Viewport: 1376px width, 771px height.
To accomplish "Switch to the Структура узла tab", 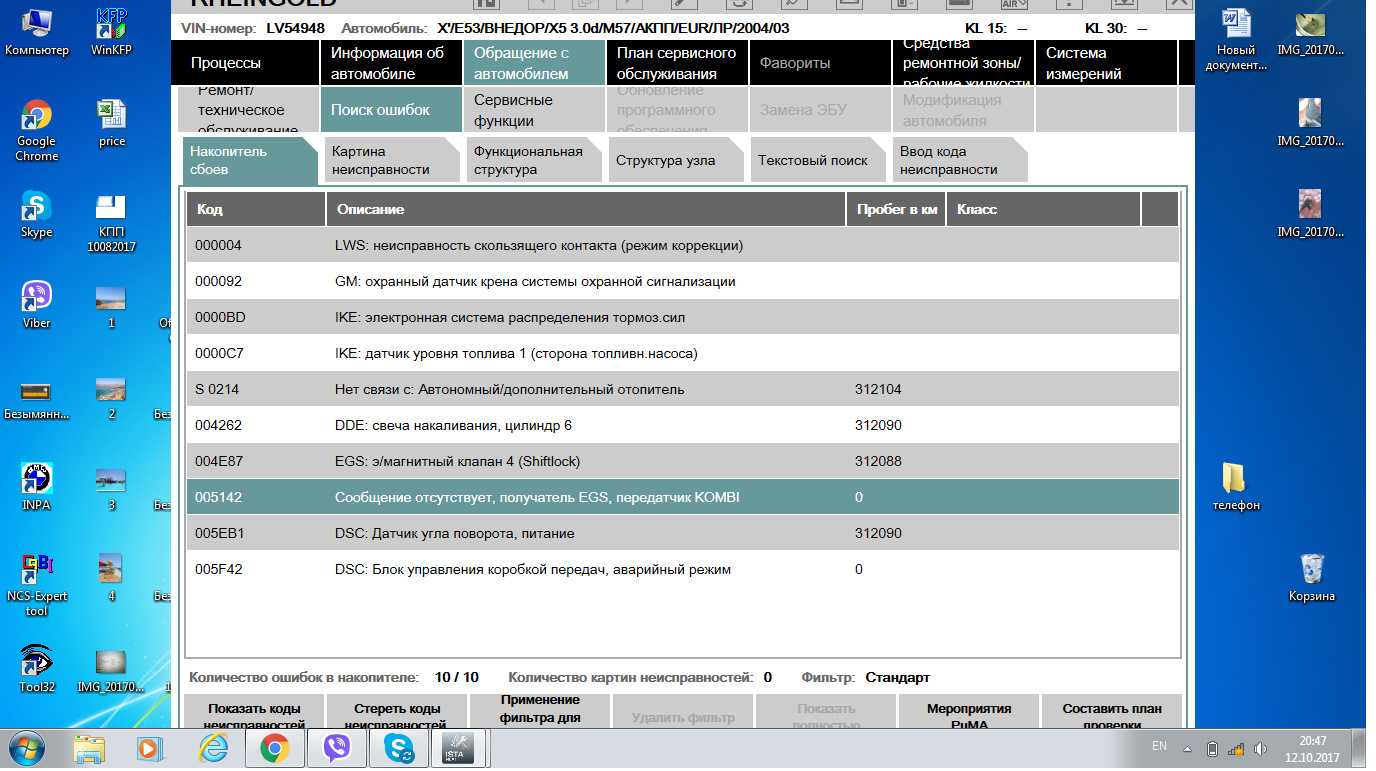I will pos(677,160).
